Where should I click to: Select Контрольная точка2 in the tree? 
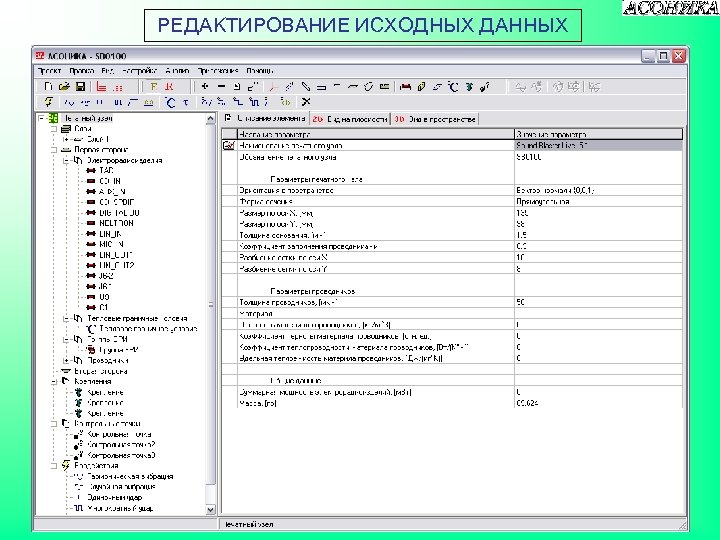tap(121, 445)
